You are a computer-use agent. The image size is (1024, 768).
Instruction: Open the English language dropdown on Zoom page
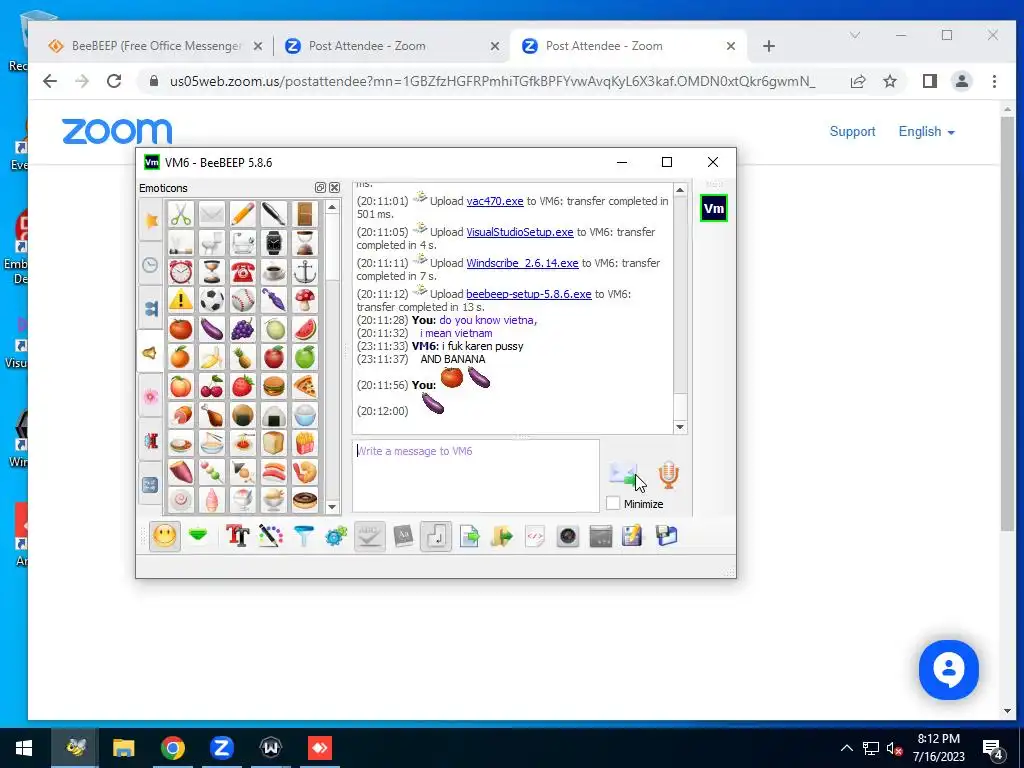tap(926, 131)
